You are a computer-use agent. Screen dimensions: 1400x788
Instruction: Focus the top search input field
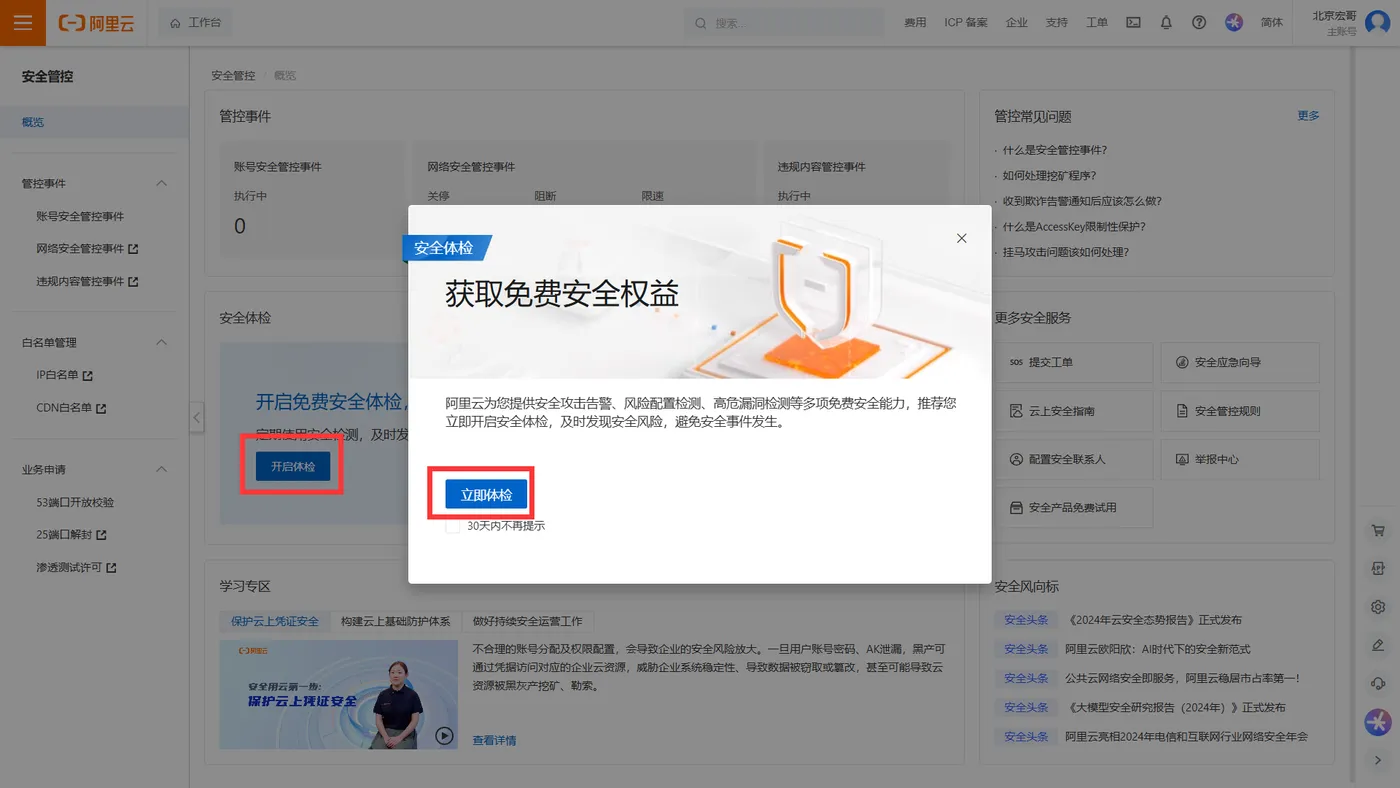tap(784, 23)
